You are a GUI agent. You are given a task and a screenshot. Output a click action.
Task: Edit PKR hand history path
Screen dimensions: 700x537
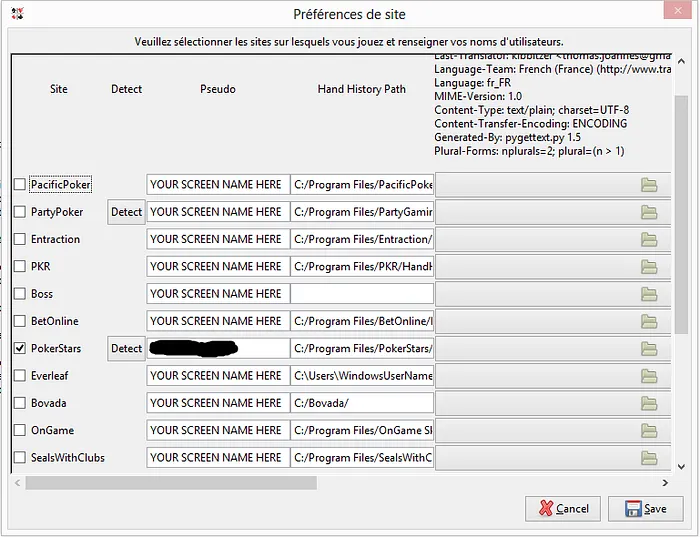point(362,266)
